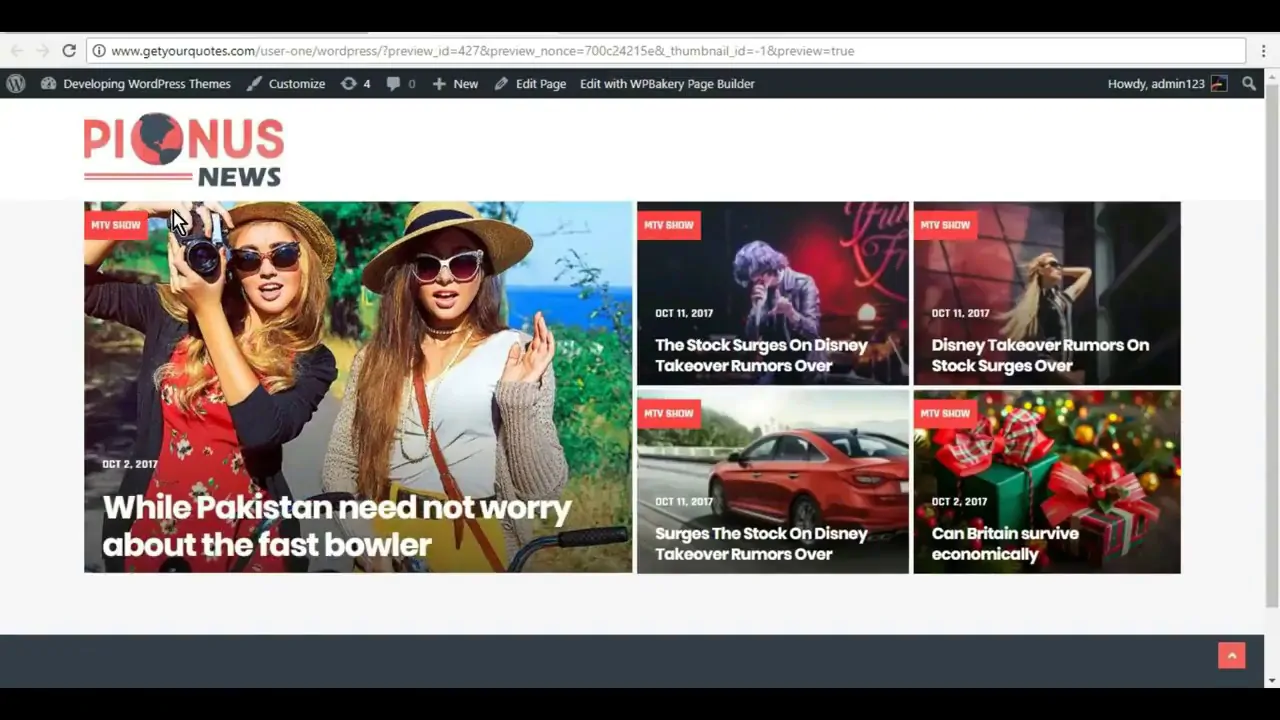This screenshot has height=720, width=1280.
Task: Open the WordPress logo menu
Action: coord(16,84)
